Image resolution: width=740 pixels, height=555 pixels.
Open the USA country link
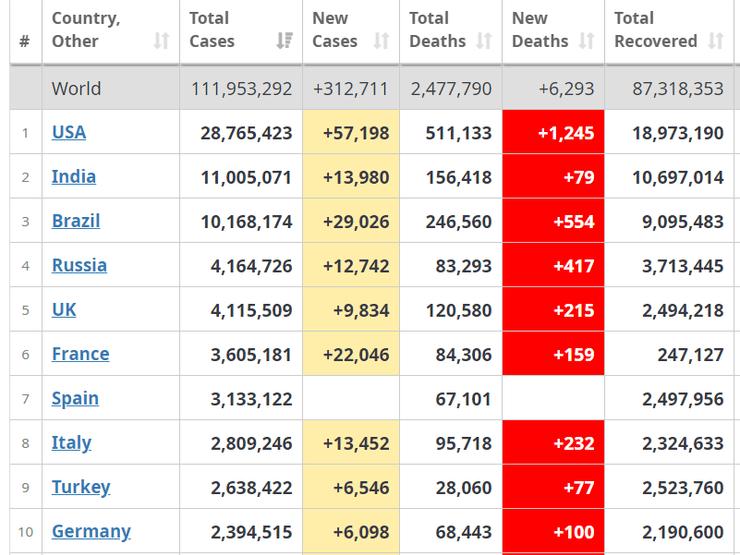pyautogui.click(x=69, y=132)
